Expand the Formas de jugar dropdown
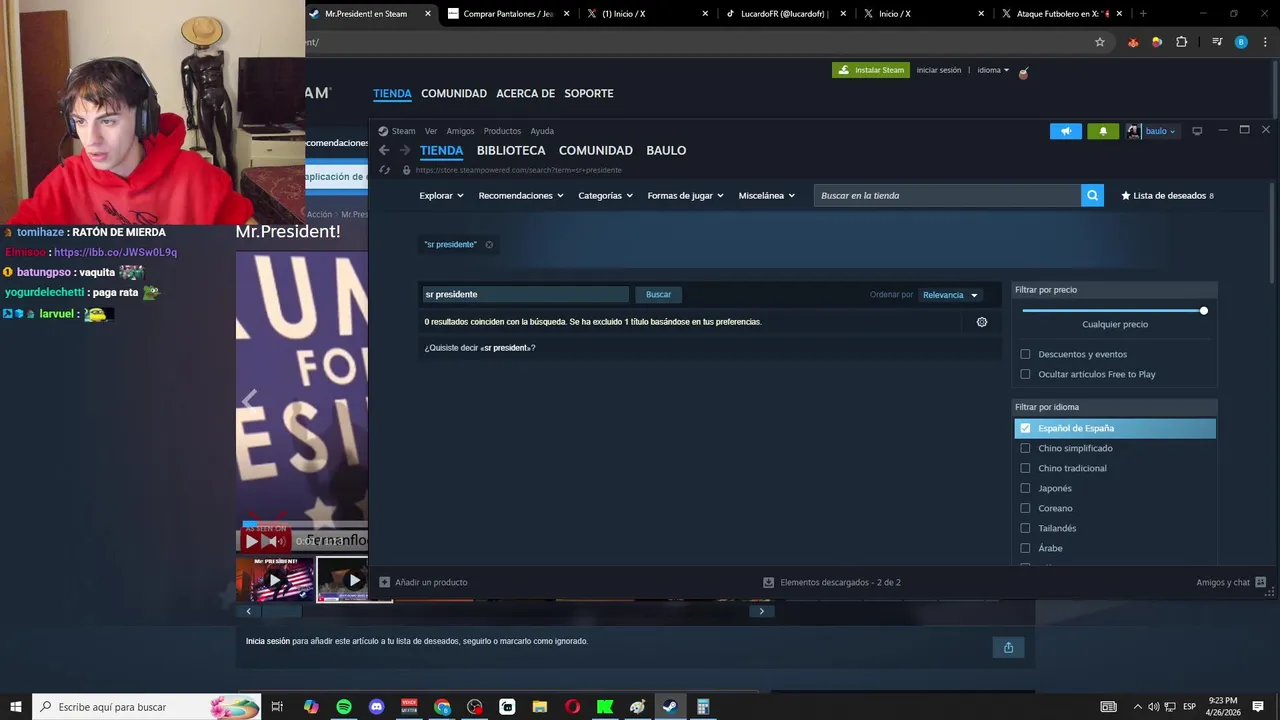Screen dimensions: 1280x720 click(685, 196)
